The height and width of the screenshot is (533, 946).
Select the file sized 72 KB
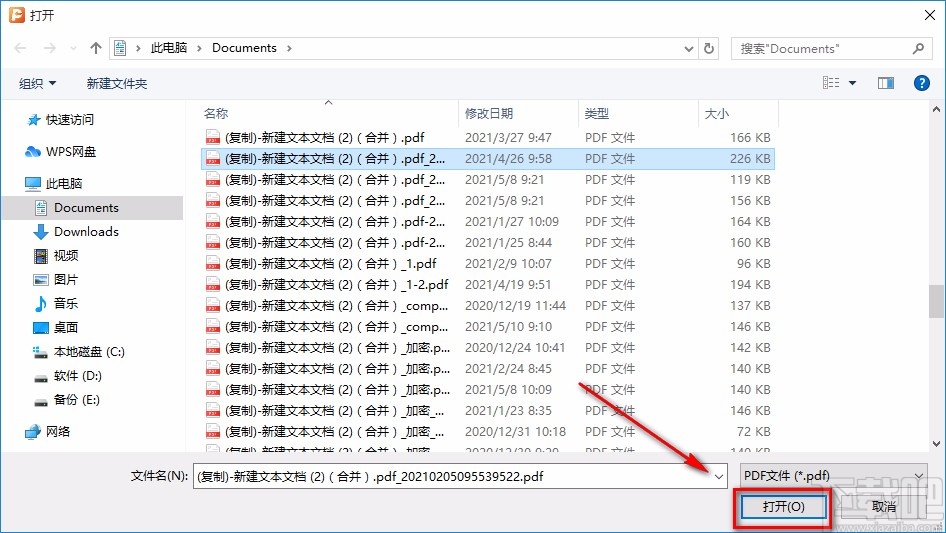point(488,432)
